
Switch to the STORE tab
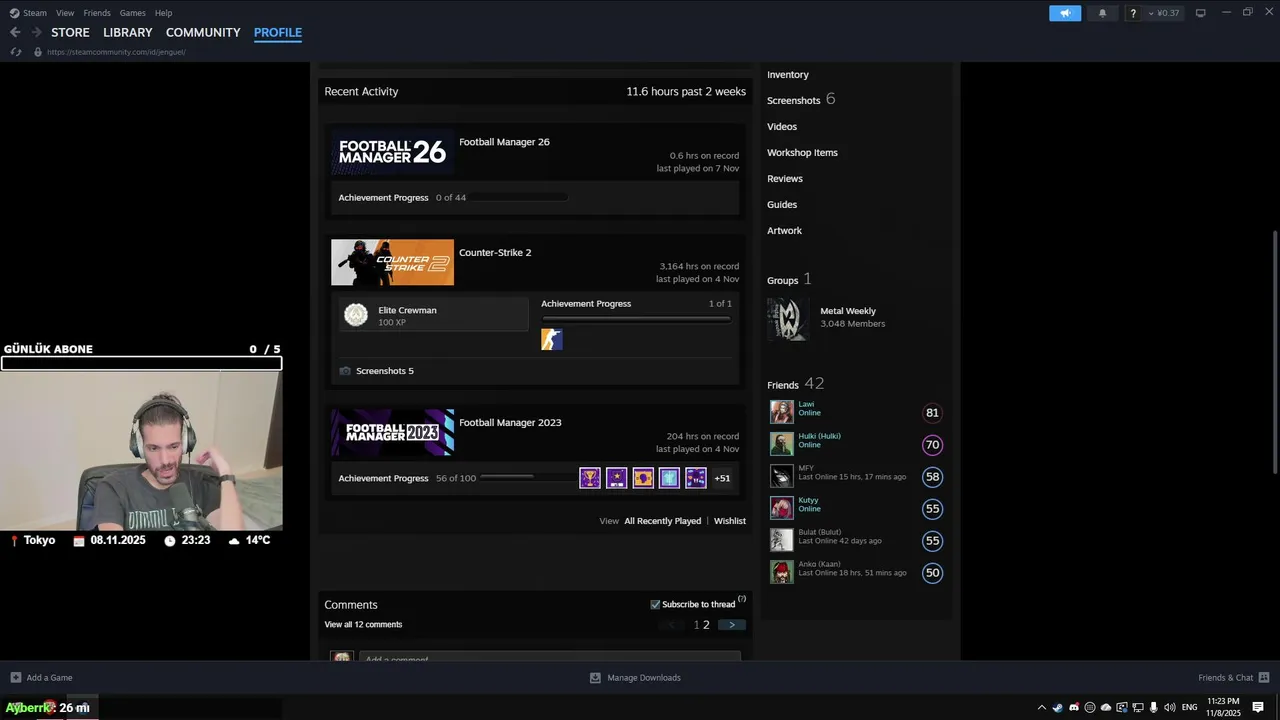click(70, 32)
